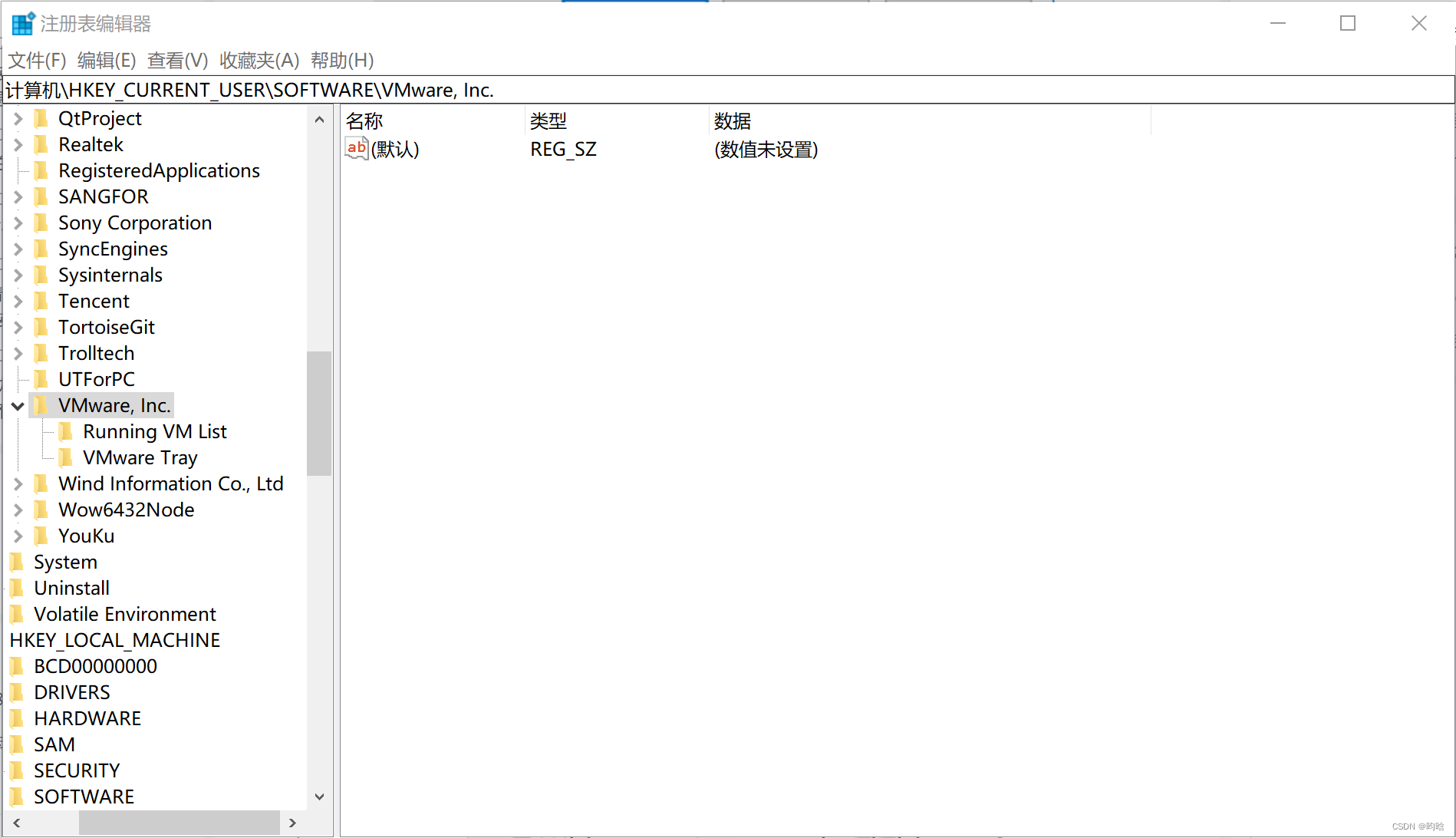Click the Registry Editor title bar icon
Viewport: 1456px width, 838px height.
click(22, 23)
